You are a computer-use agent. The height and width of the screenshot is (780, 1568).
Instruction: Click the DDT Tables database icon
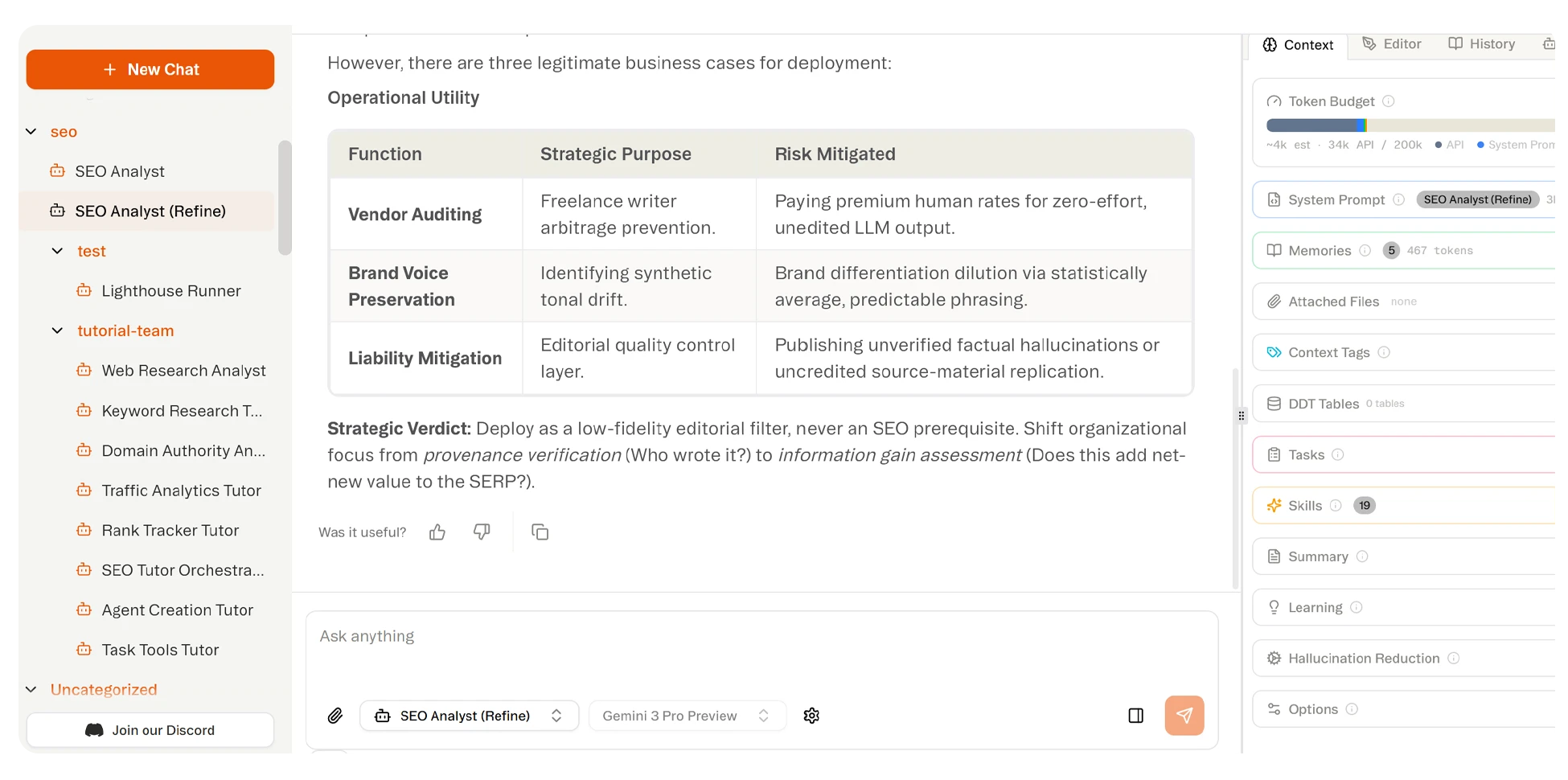[x=1274, y=403]
